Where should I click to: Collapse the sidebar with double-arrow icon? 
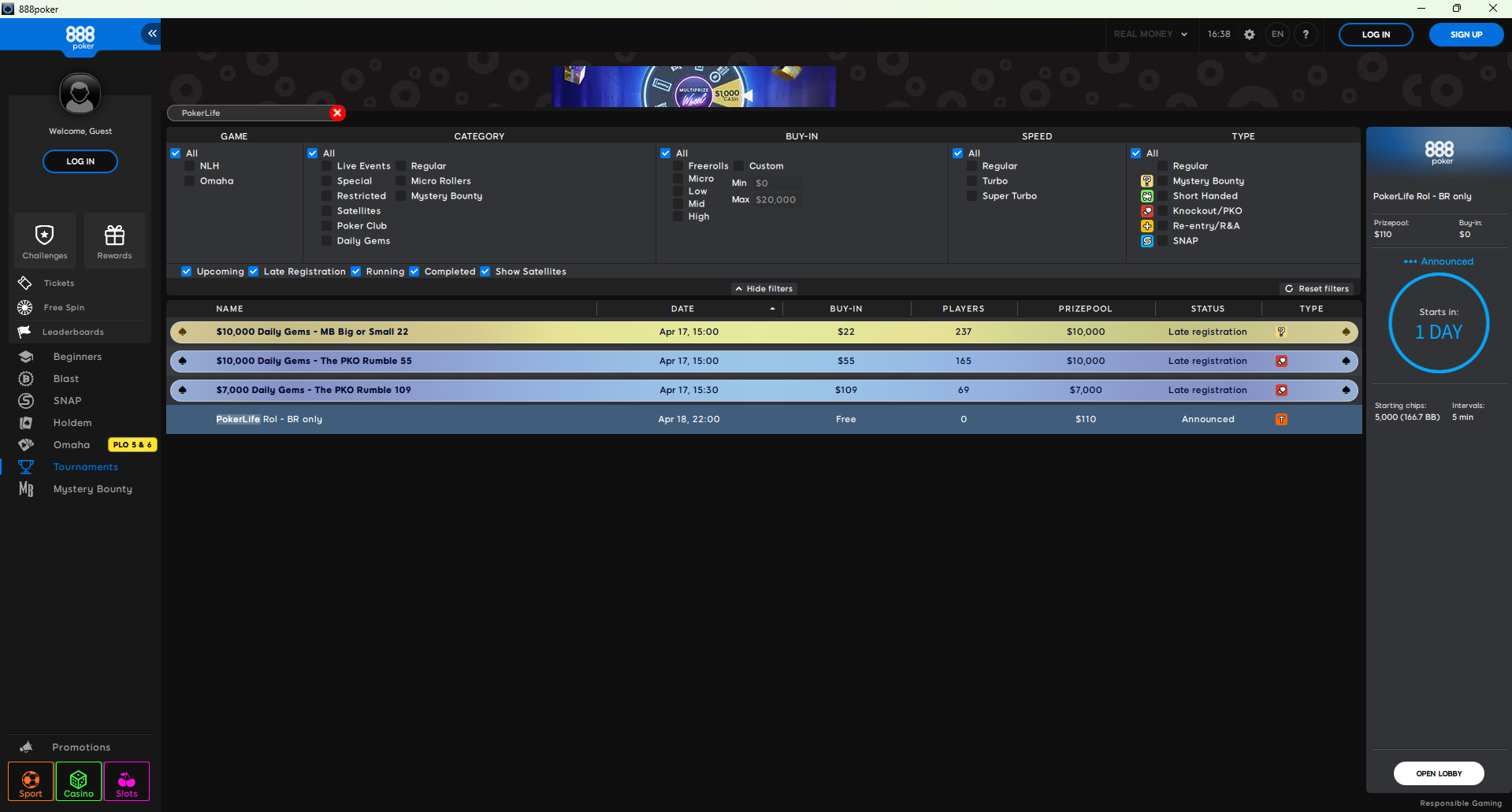(151, 33)
